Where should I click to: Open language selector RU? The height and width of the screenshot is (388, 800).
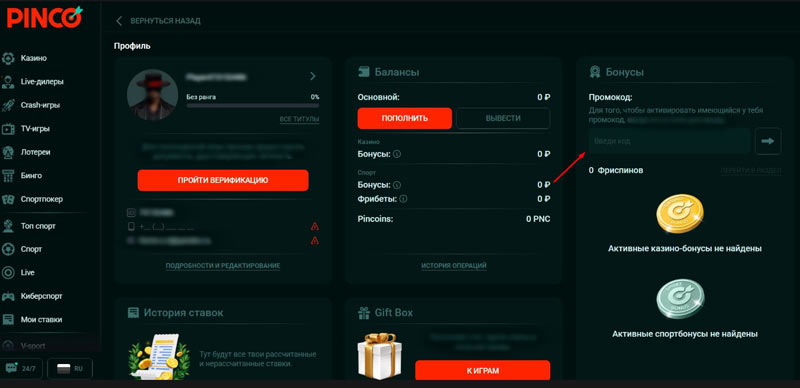click(x=70, y=369)
